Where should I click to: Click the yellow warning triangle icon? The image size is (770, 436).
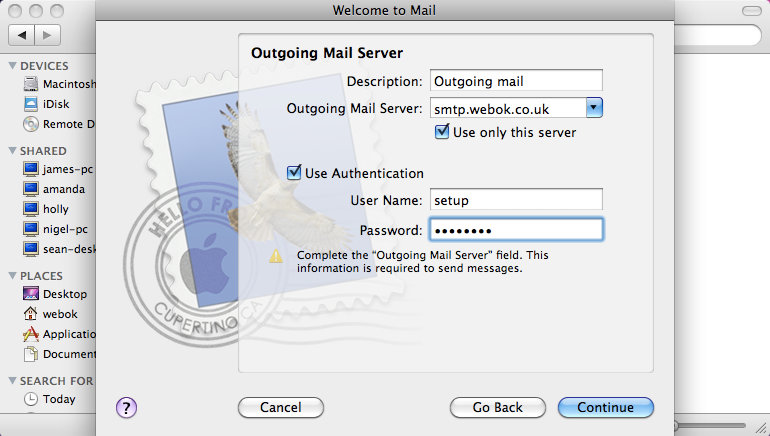point(276,256)
